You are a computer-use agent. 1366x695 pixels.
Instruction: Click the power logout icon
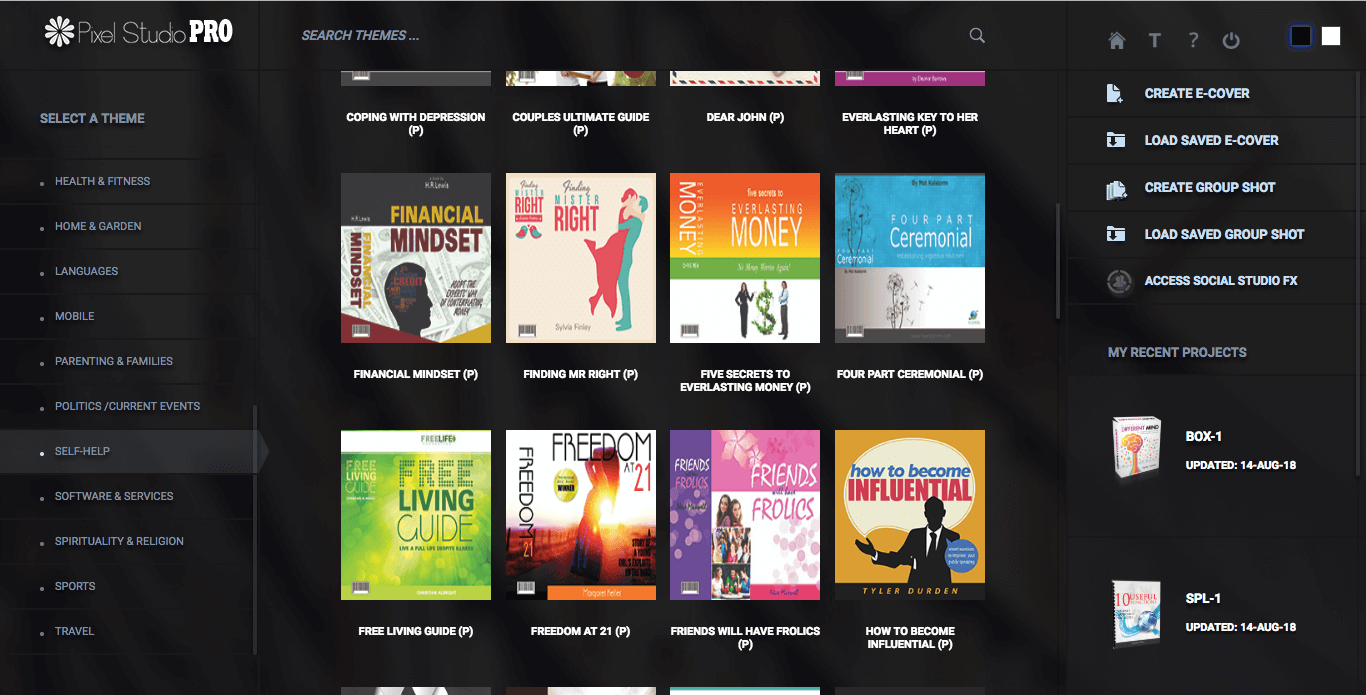coord(1231,40)
